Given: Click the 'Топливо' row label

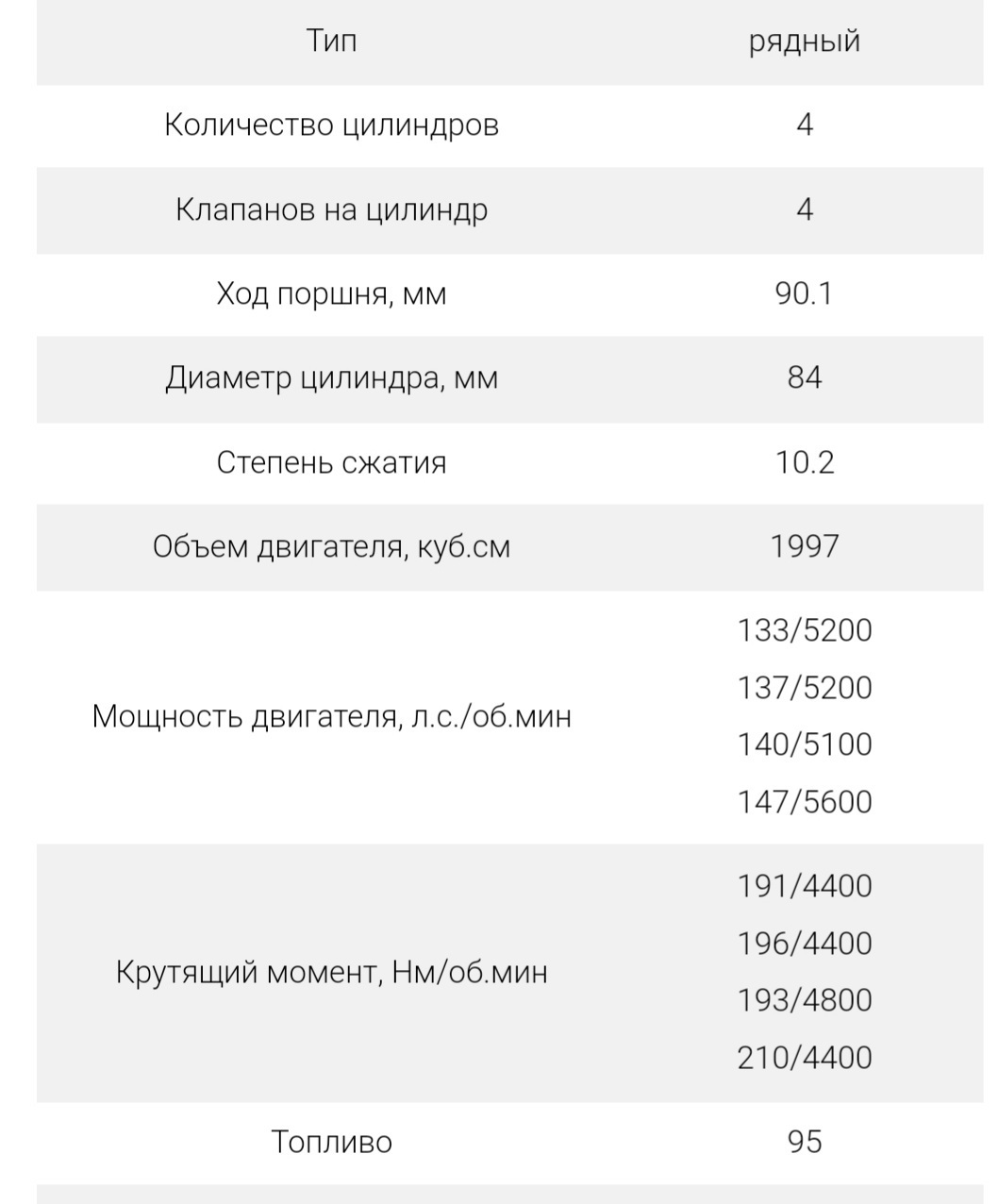Looking at the screenshot, I should [331, 1143].
